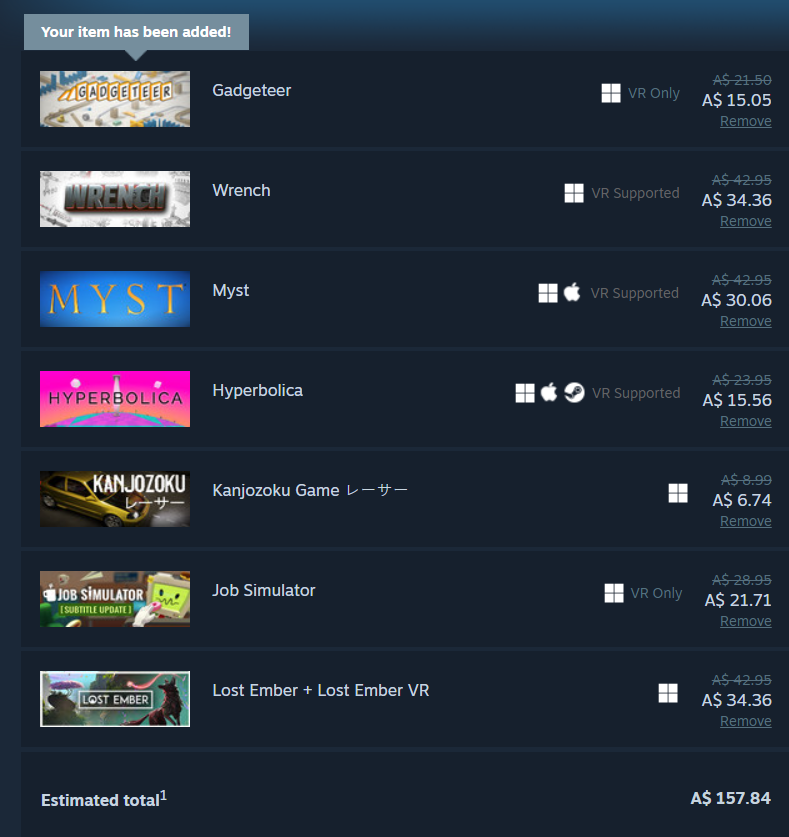Click the Windows icon in Wrench row
Image resolution: width=789 pixels, height=837 pixels.
click(x=574, y=193)
